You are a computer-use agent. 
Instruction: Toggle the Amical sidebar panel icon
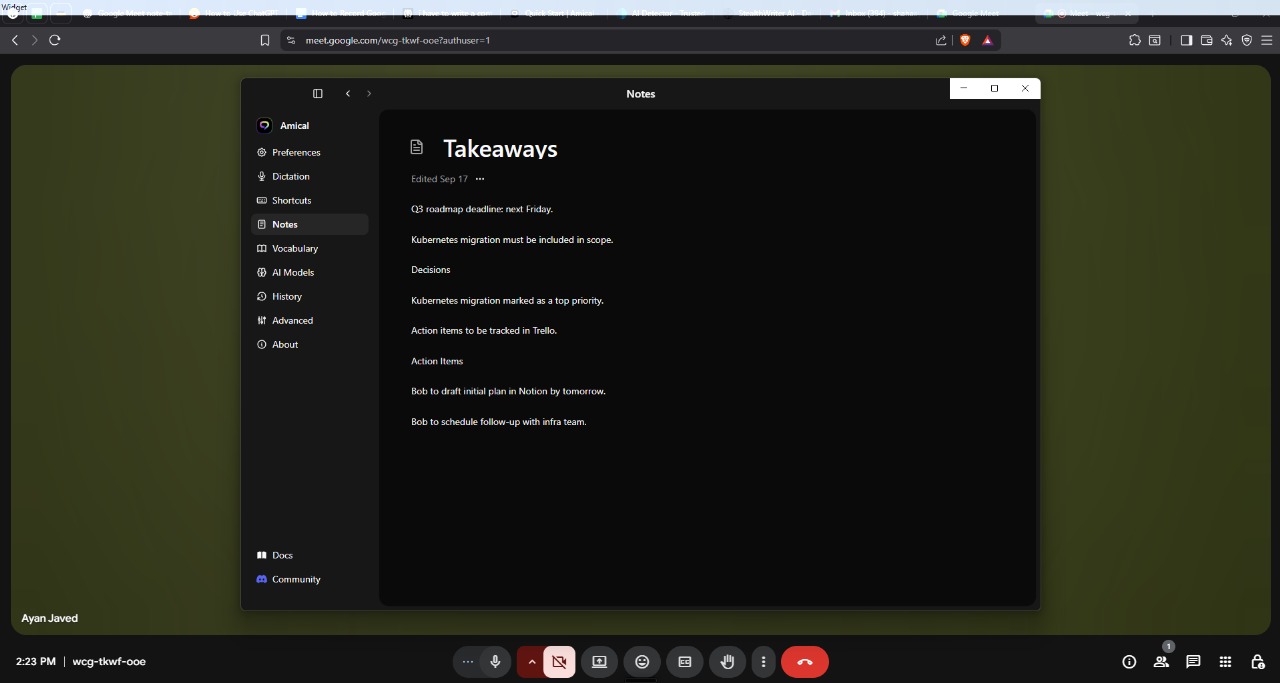pos(318,94)
